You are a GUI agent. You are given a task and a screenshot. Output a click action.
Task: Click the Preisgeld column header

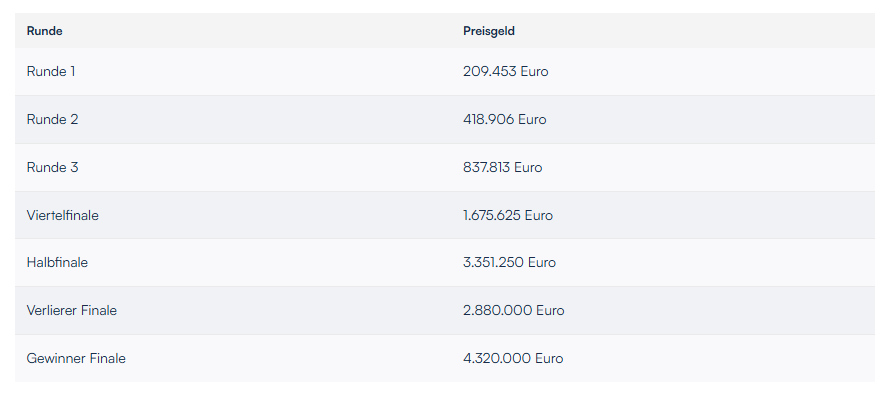point(489,31)
